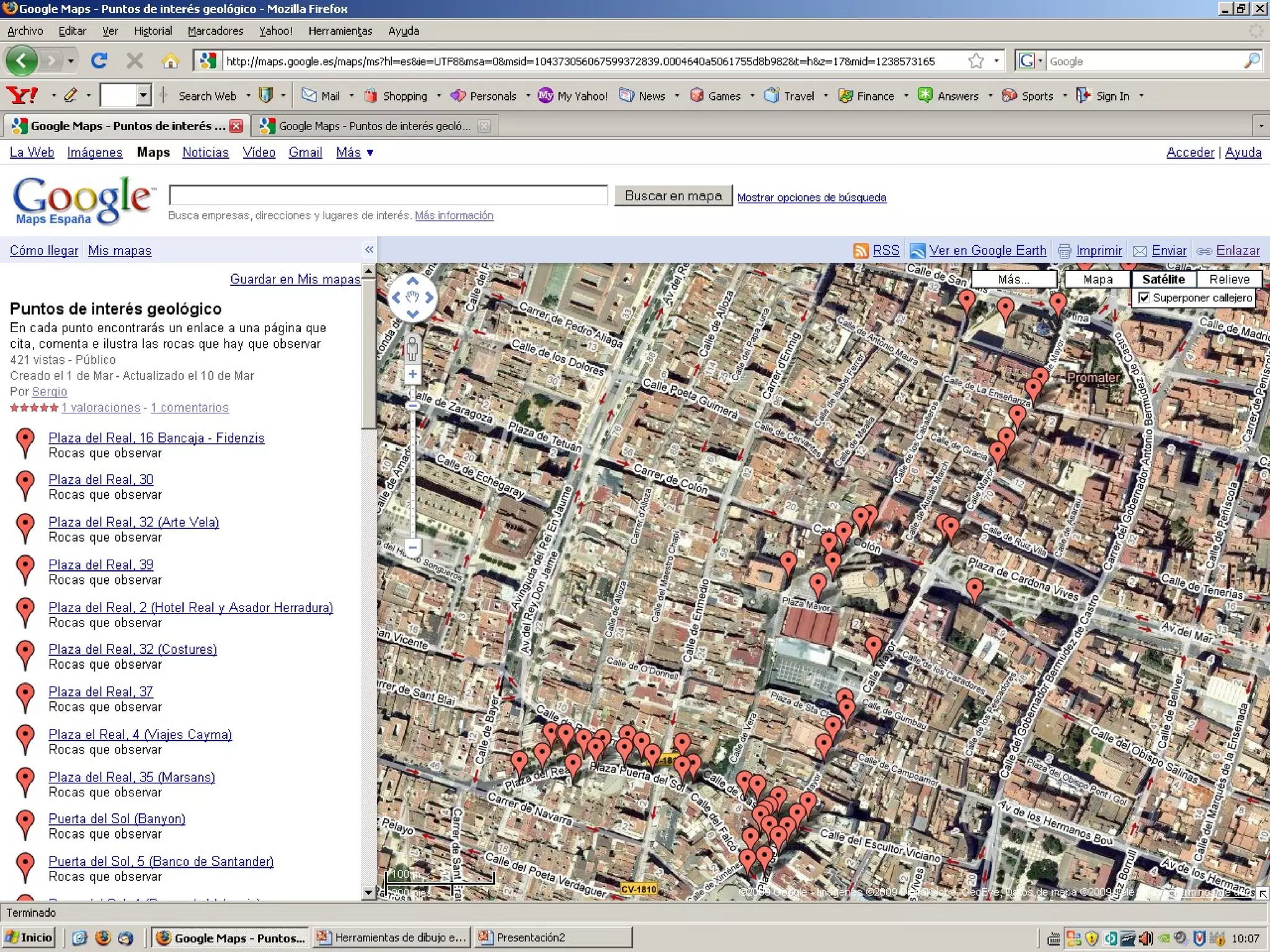The width and height of the screenshot is (1270, 952).
Task: Bookmark this page with the star icon
Action: tap(976, 61)
